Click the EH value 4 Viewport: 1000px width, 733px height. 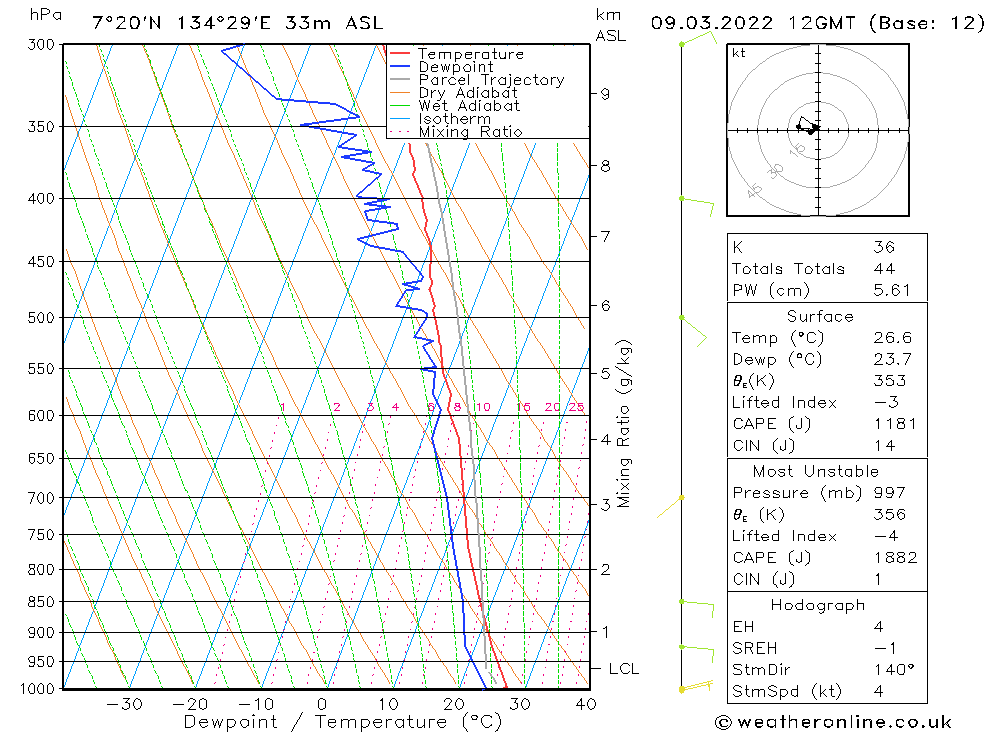coord(879,627)
